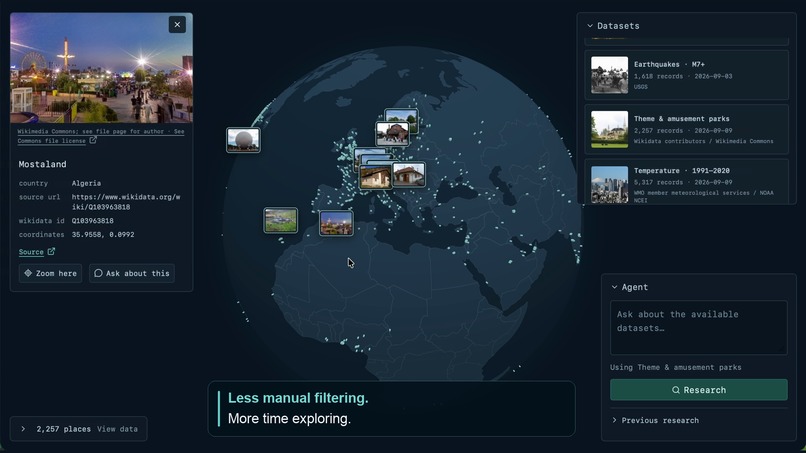
Task: Click the 1,618 records text
Action: point(658,76)
